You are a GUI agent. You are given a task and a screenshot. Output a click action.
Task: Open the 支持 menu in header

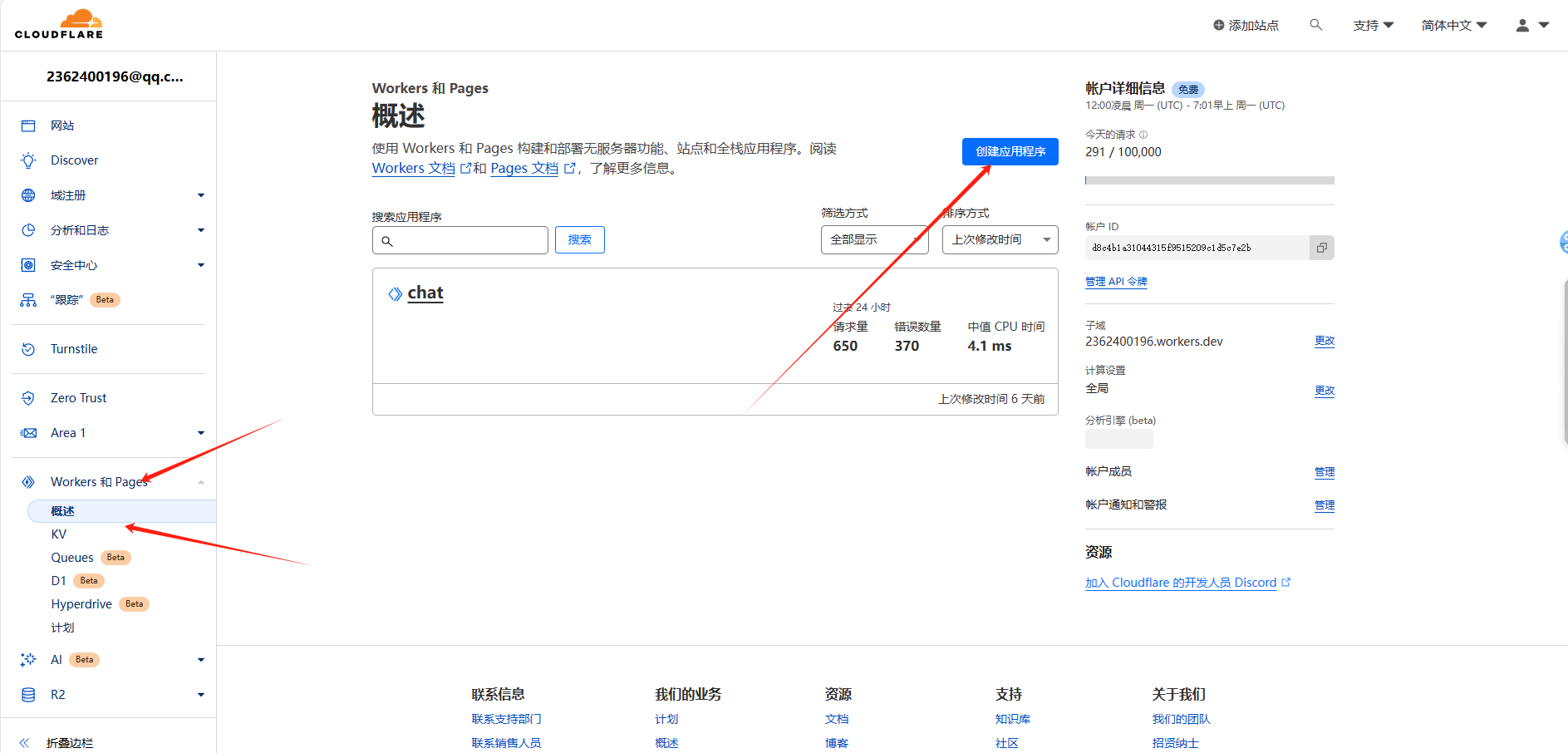pyautogui.click(x=1373, y=26)
